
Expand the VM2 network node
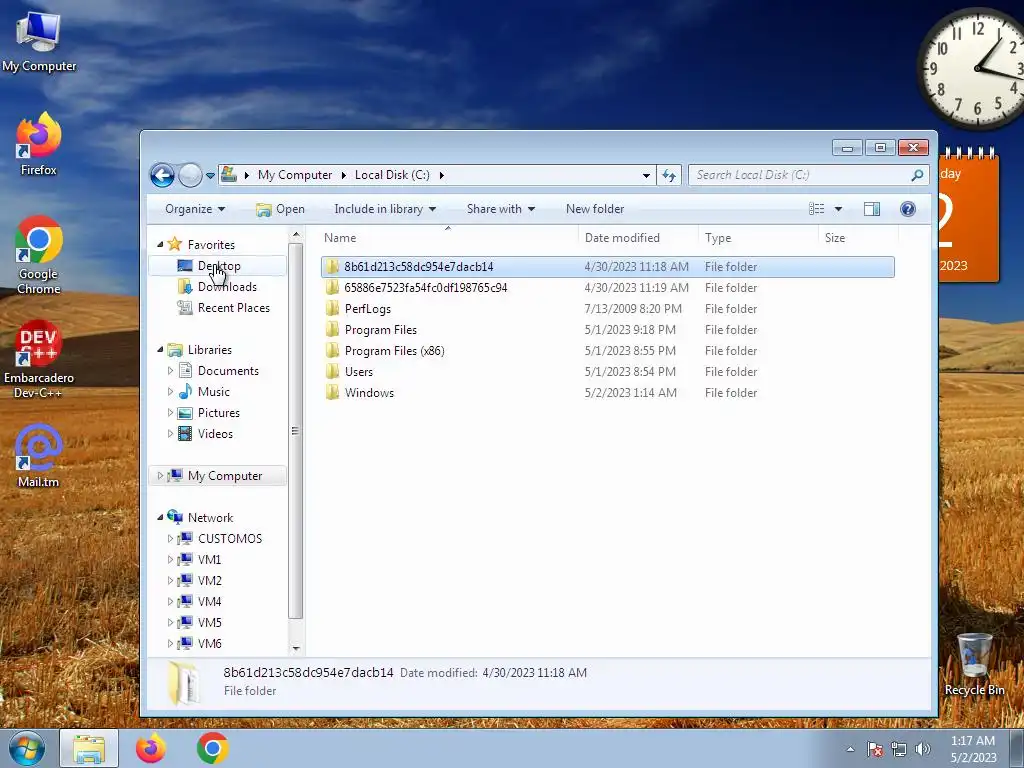coord(170,581)
